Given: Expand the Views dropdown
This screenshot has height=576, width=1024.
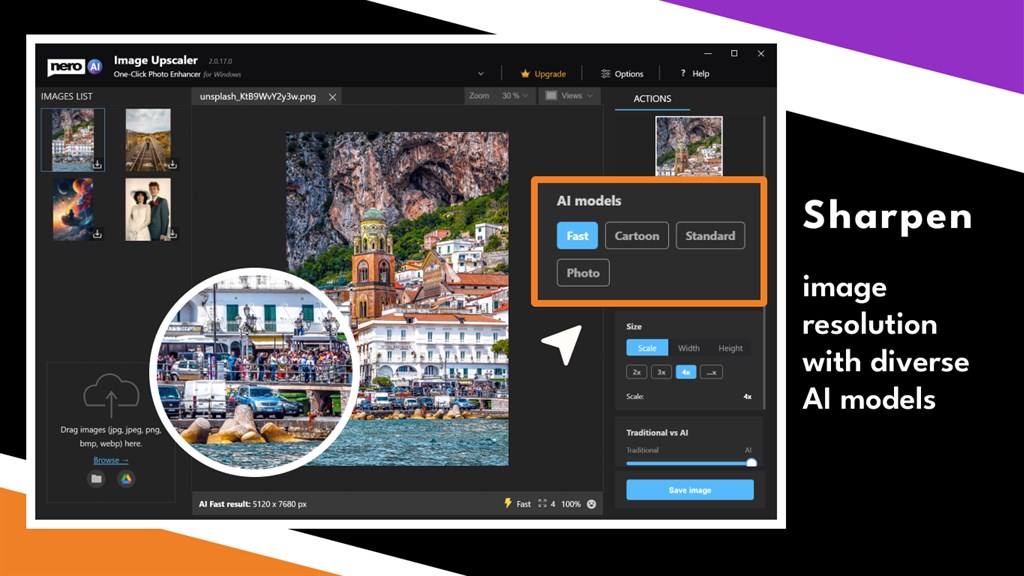Looking at the screenshot, I should point(569,95).
